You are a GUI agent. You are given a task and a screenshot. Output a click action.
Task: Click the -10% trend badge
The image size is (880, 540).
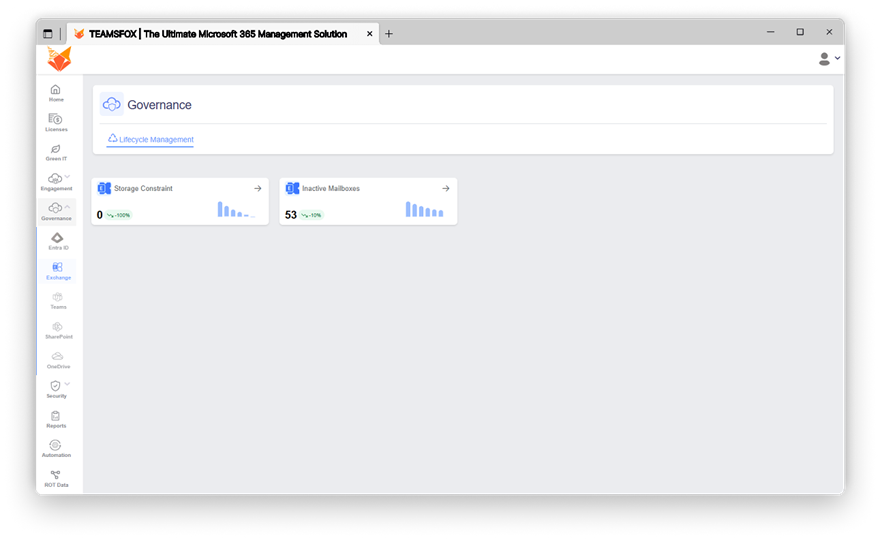pyautogui.click(x=311, y=215)
